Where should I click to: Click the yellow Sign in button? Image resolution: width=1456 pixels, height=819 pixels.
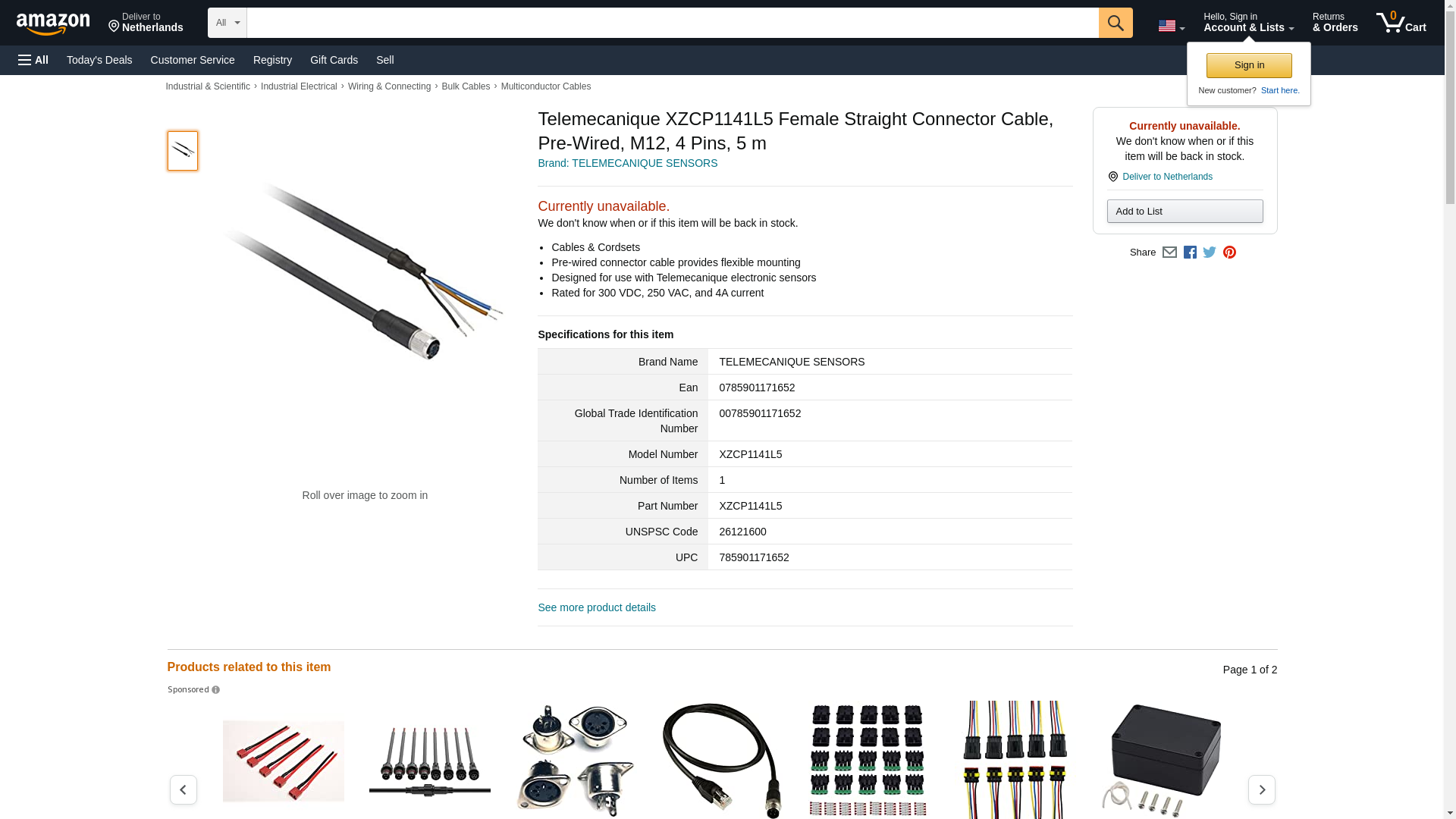coord(1249,65)
